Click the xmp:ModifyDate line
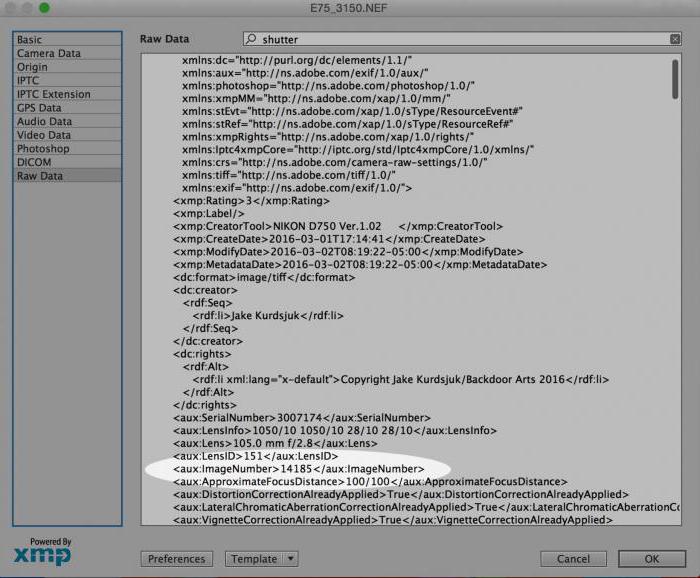The image size is (700, 578). coord(348,252)
